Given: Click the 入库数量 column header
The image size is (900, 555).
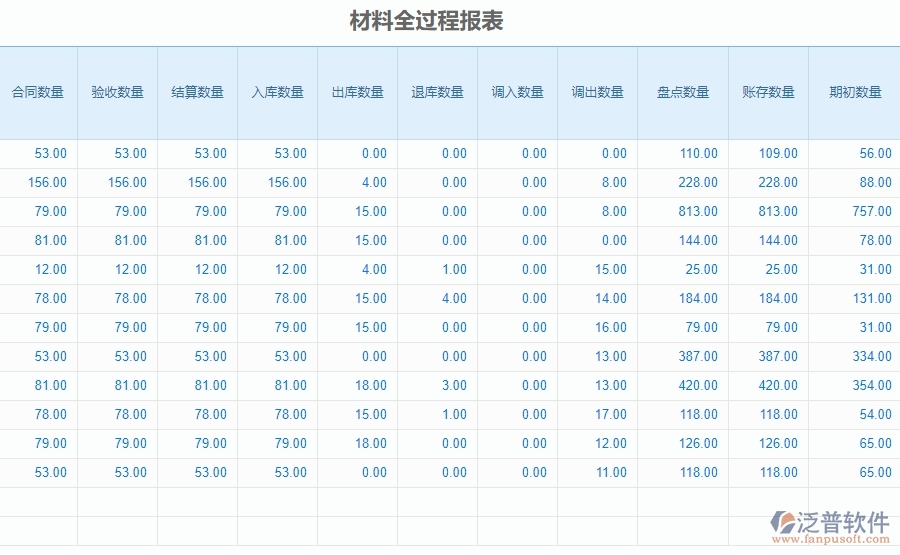Looking at the screenshot, I should pyautogui.click(x=277, y=92).
